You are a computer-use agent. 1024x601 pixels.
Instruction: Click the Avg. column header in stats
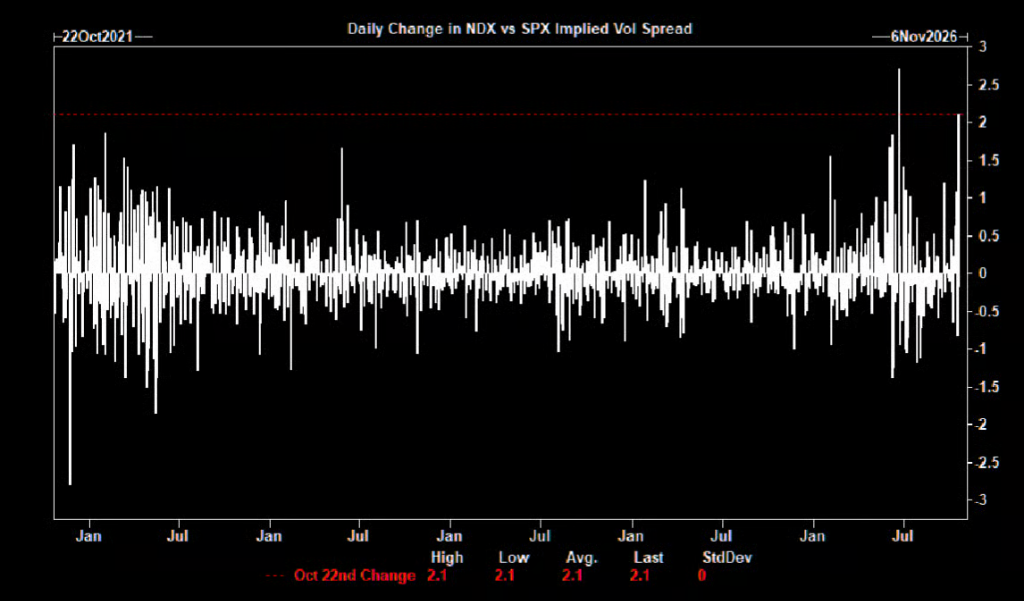[x=583, y=558]
